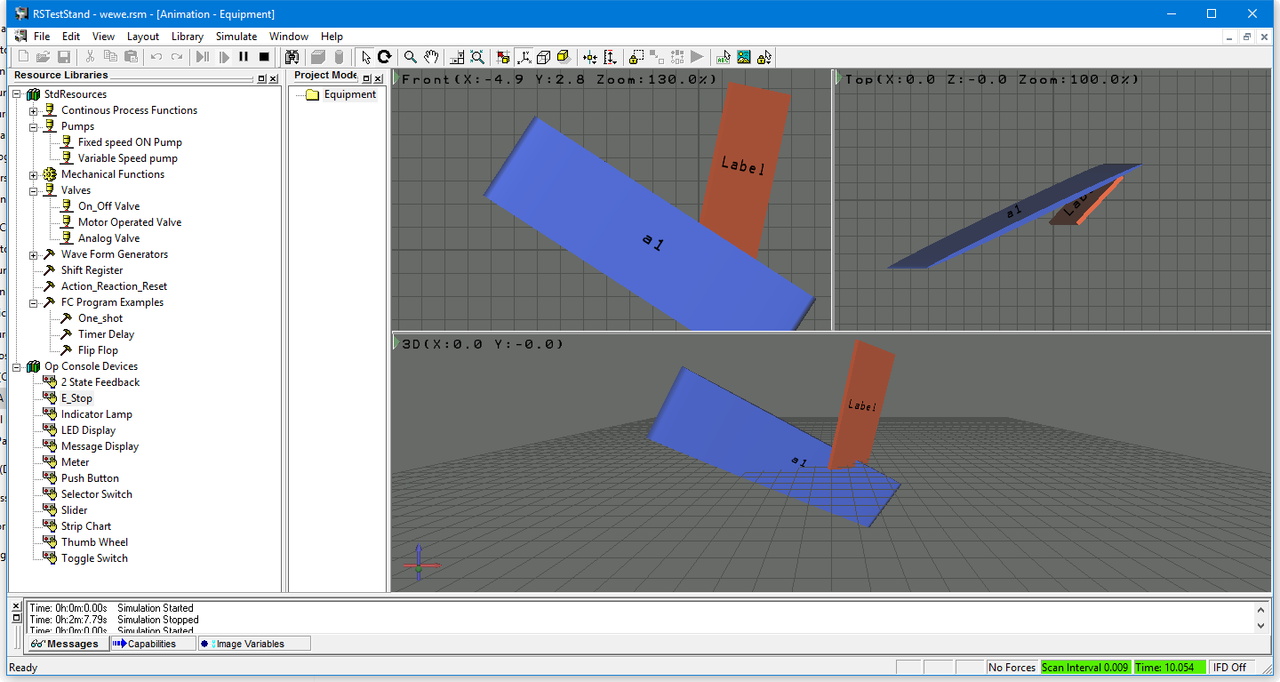Select the E_Stop console device
1280x682 pixels.
tap(77, 398)
